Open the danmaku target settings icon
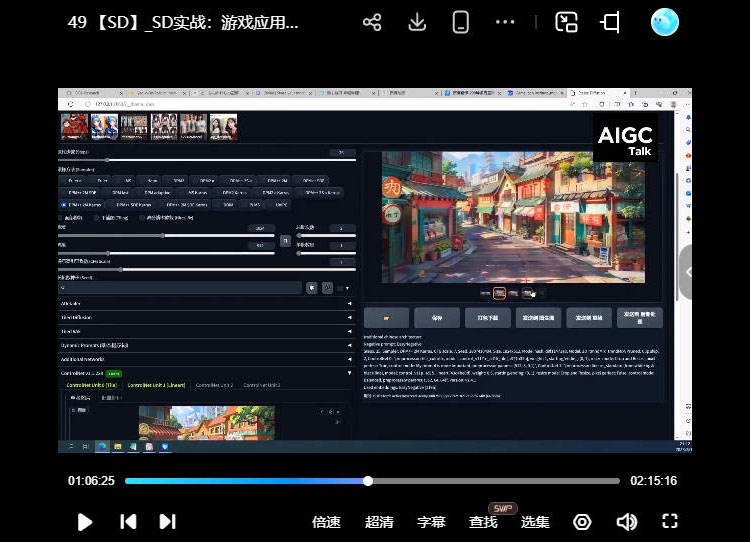 click(582, 521)
